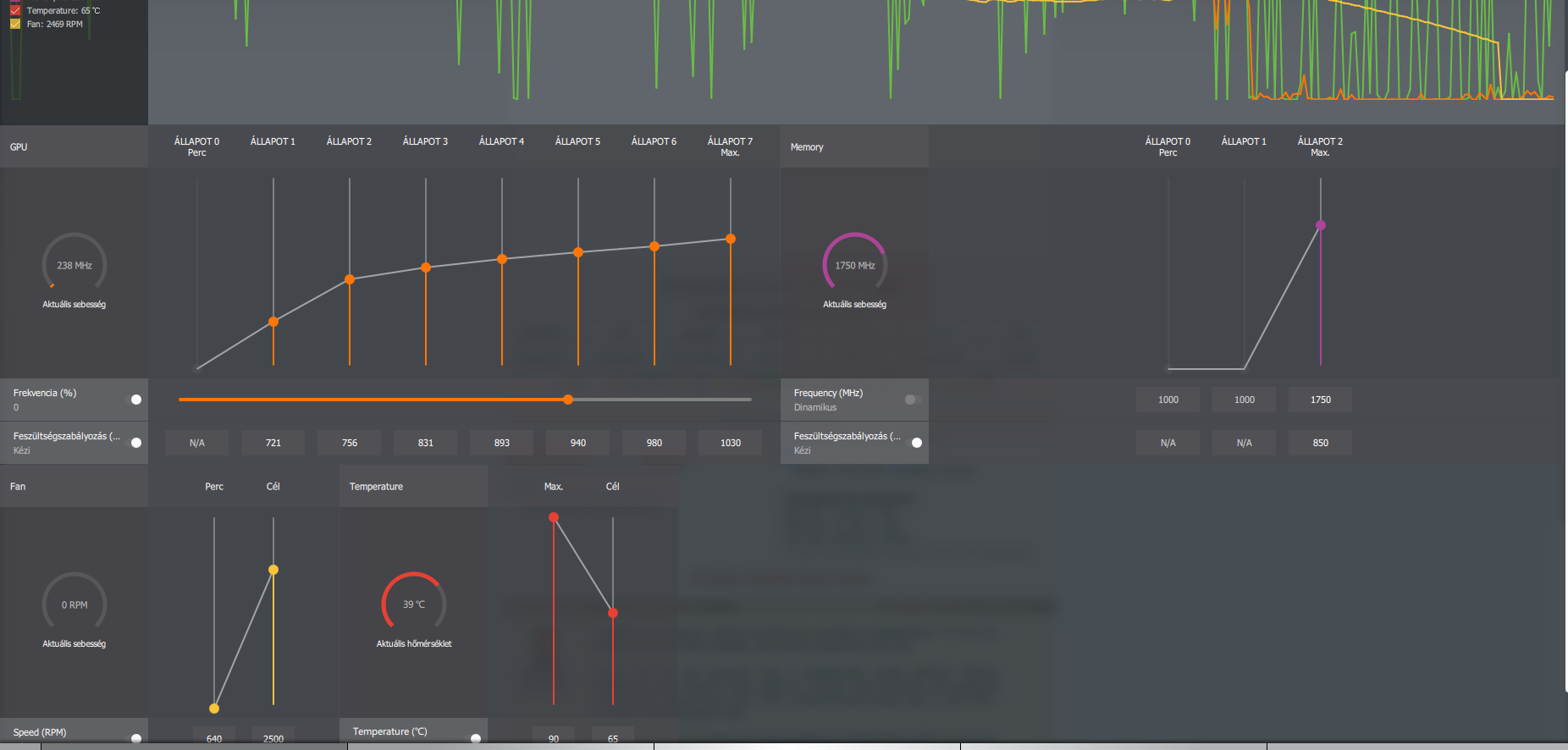The image size is (1568, 750).
Task: Select the 1030 voltage field for Állapot 7
Action: pyautogui.click(x=731, y=443)
